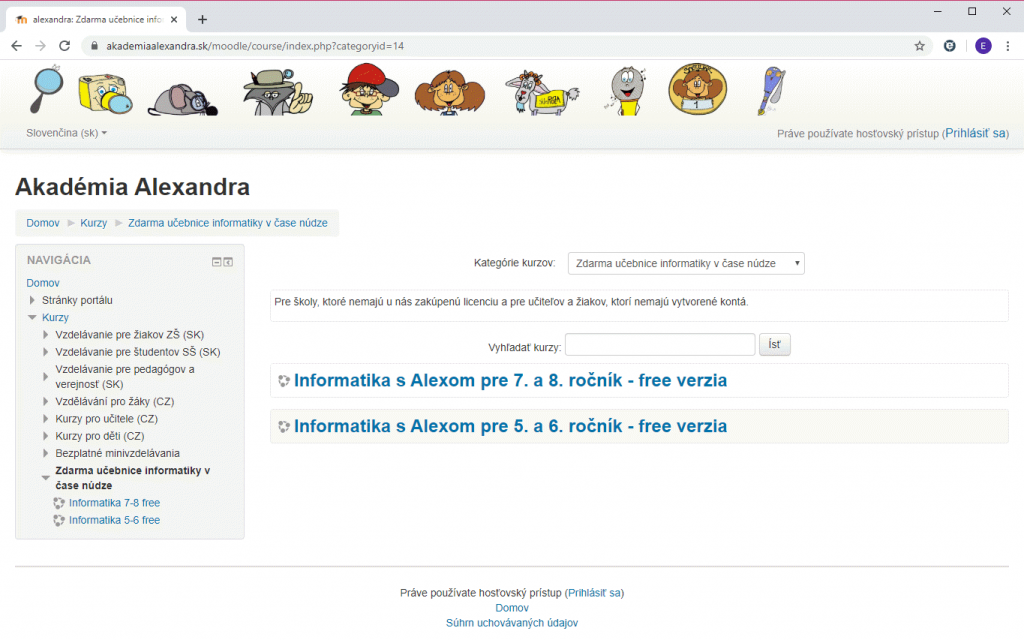Dock the Navigácia block to the side
The image size is (1024, 640).
[228, 262]
